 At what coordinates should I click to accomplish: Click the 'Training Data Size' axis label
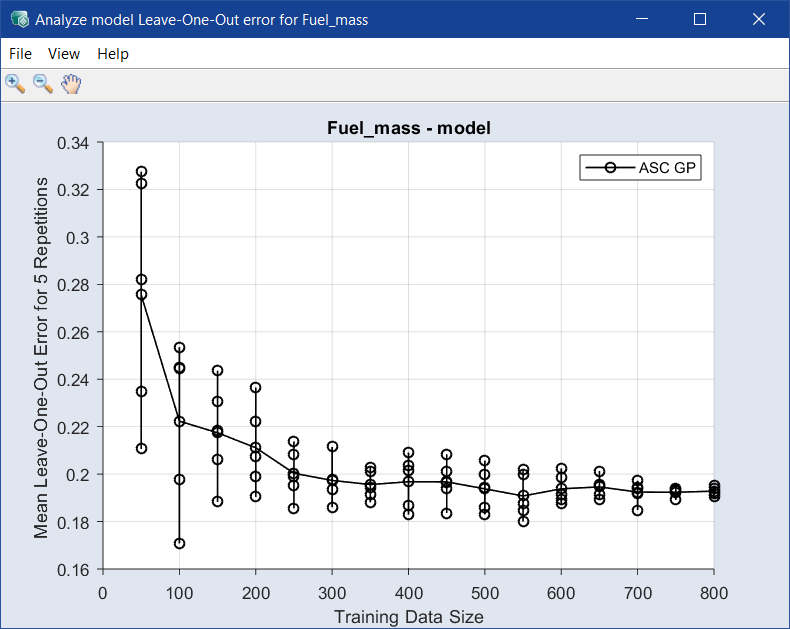pos(409,616)
